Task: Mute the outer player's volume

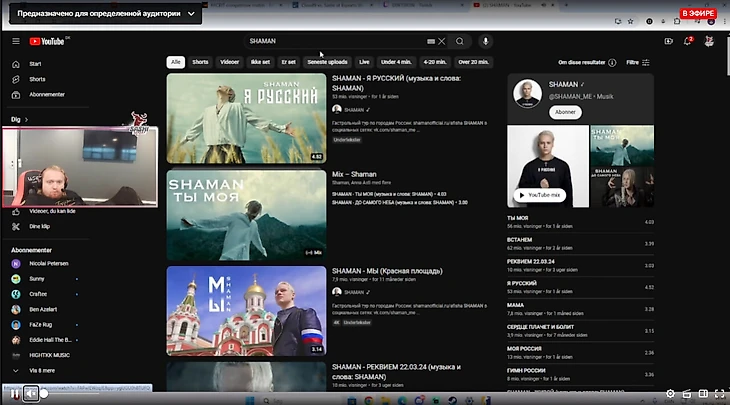Action: [31, 394]
